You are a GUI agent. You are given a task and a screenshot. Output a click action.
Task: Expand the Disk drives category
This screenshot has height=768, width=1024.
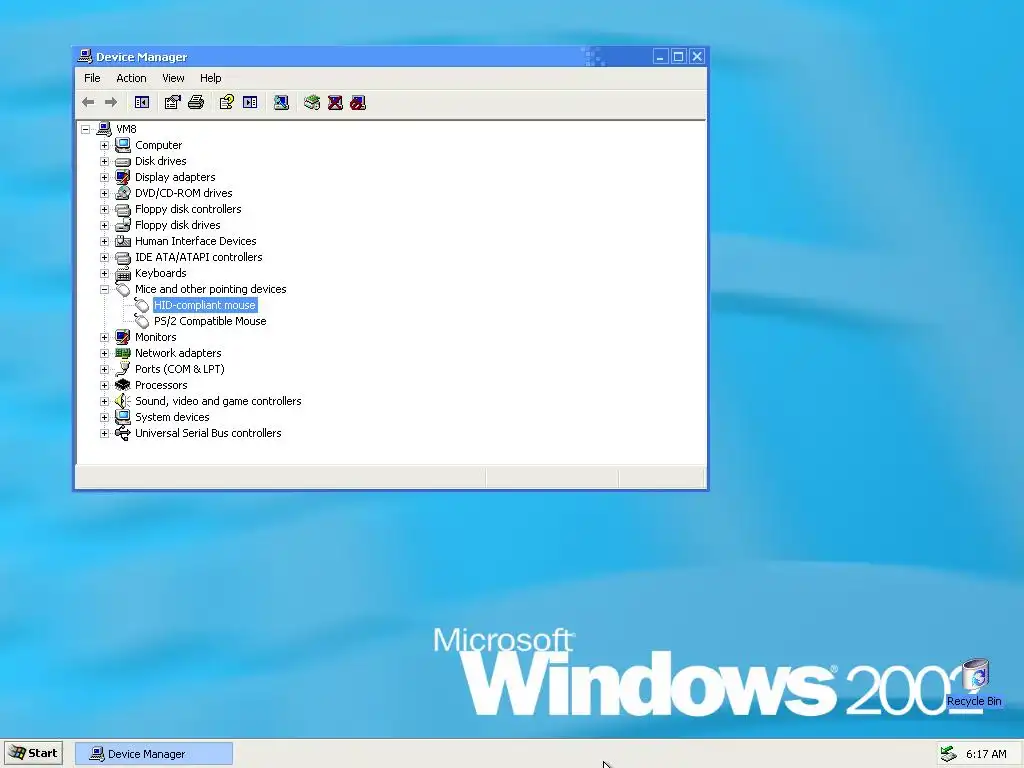pos(104,161)
